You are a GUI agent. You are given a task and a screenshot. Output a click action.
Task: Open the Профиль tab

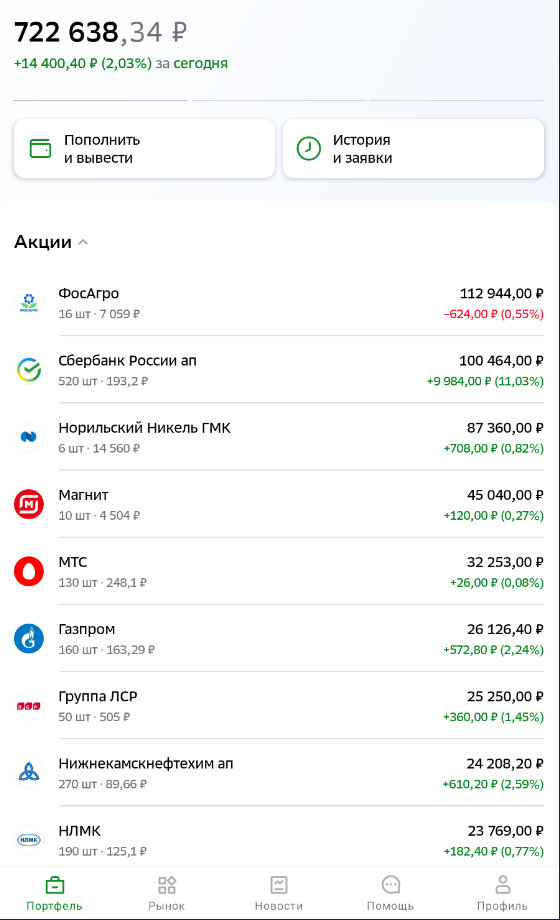[502, 893]
